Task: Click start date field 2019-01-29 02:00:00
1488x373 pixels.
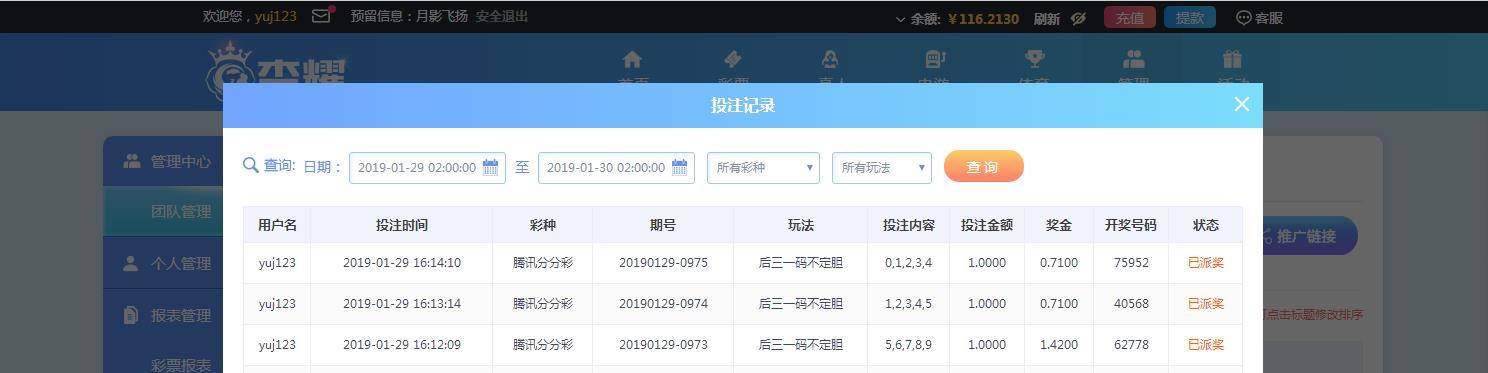Action: pos(427,167)
